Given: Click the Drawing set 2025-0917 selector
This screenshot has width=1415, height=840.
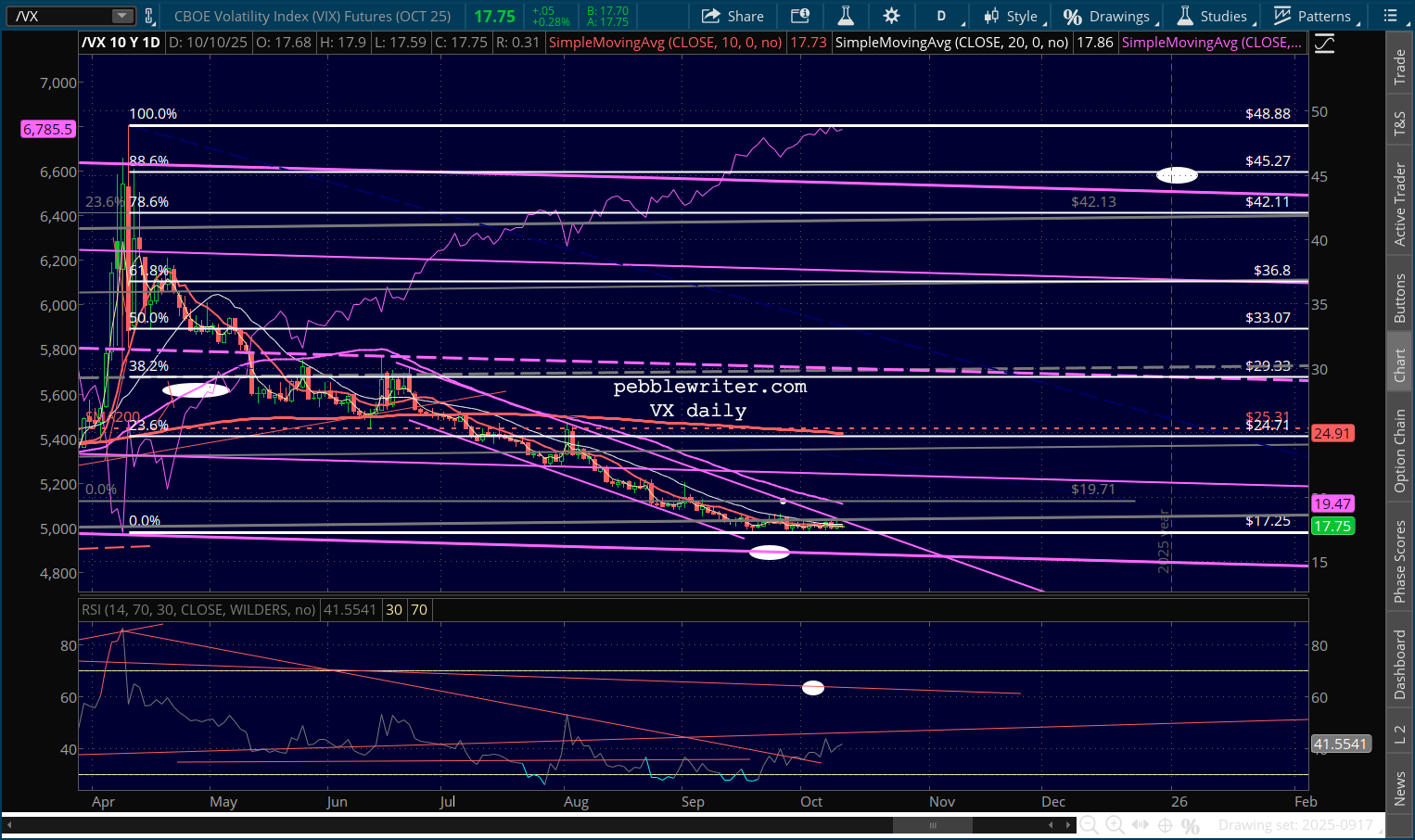Looking at the screenshot, I should click(x=1294, y=825).
